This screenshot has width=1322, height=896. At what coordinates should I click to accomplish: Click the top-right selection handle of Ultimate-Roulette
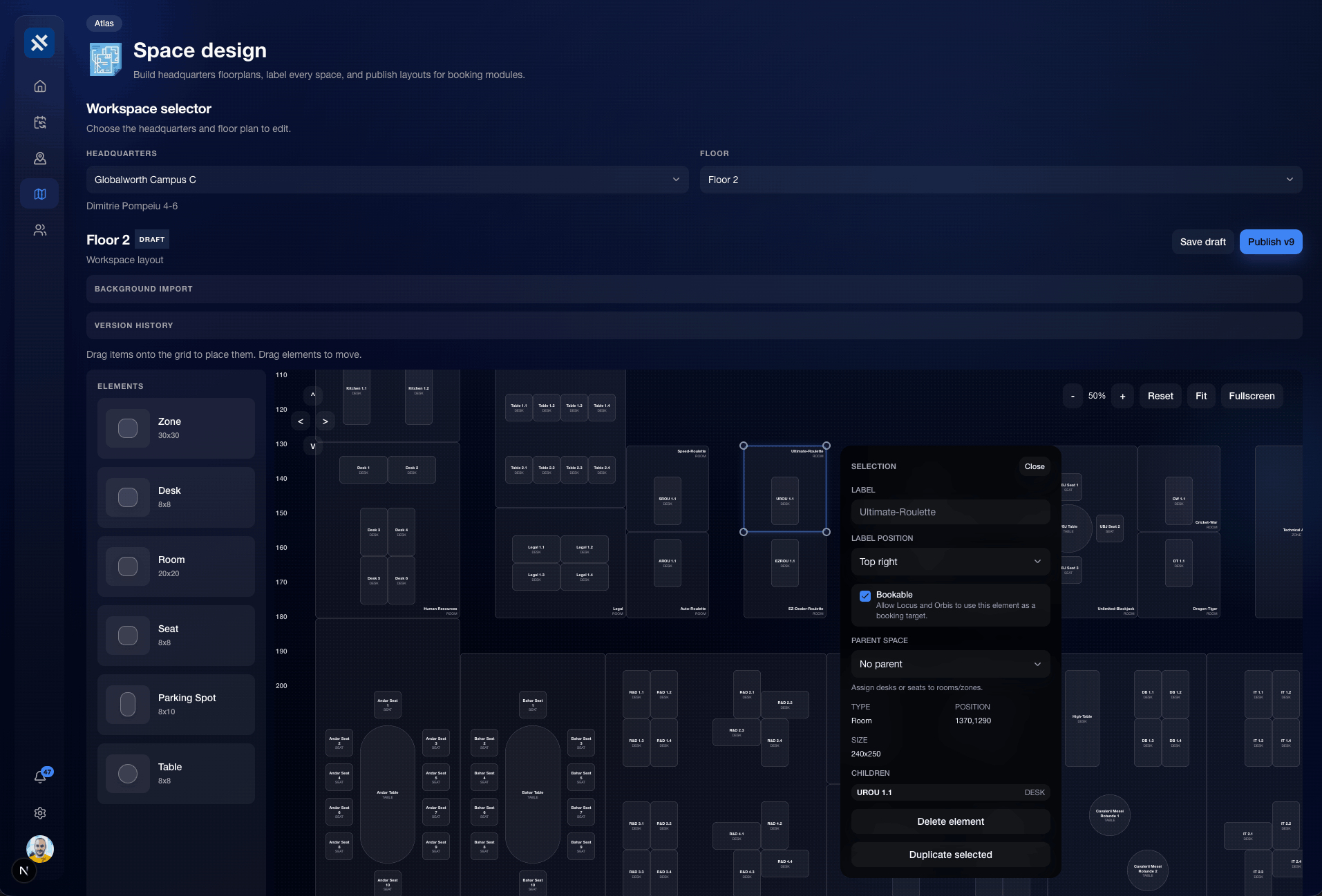coord(827,446)
